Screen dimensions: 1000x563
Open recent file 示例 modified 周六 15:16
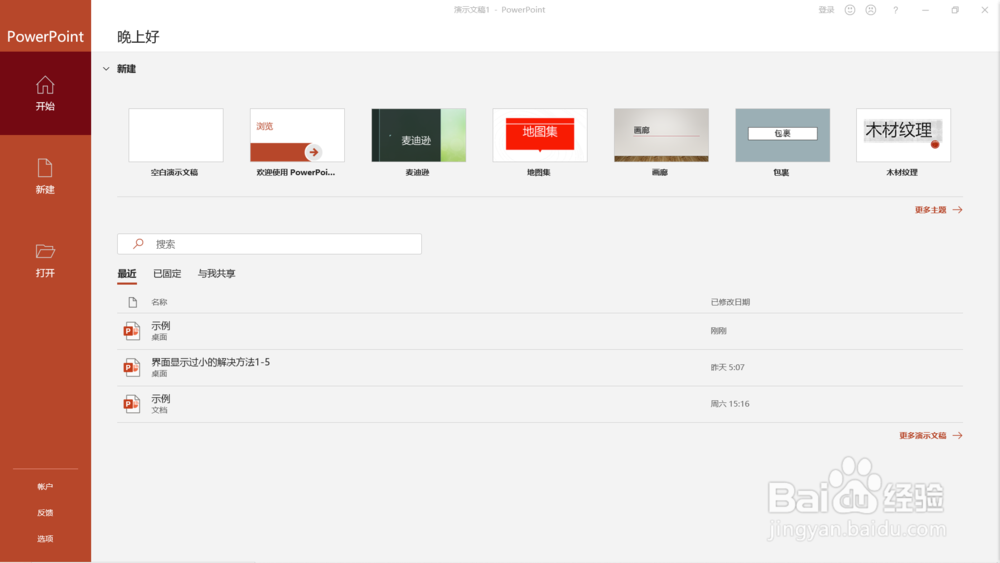[x=540, y=404]
